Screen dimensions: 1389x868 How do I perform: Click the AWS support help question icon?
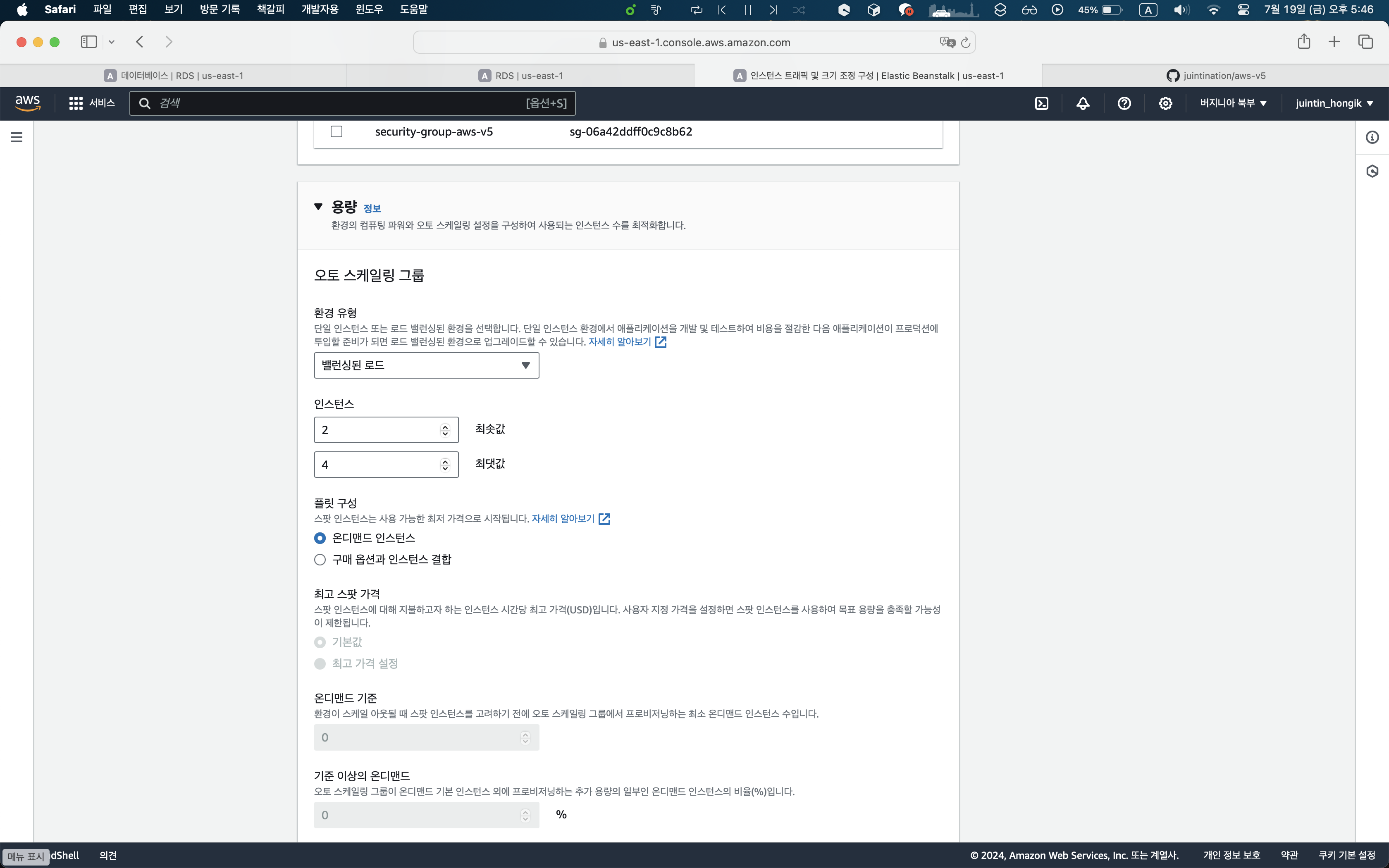click(1124, 103)
